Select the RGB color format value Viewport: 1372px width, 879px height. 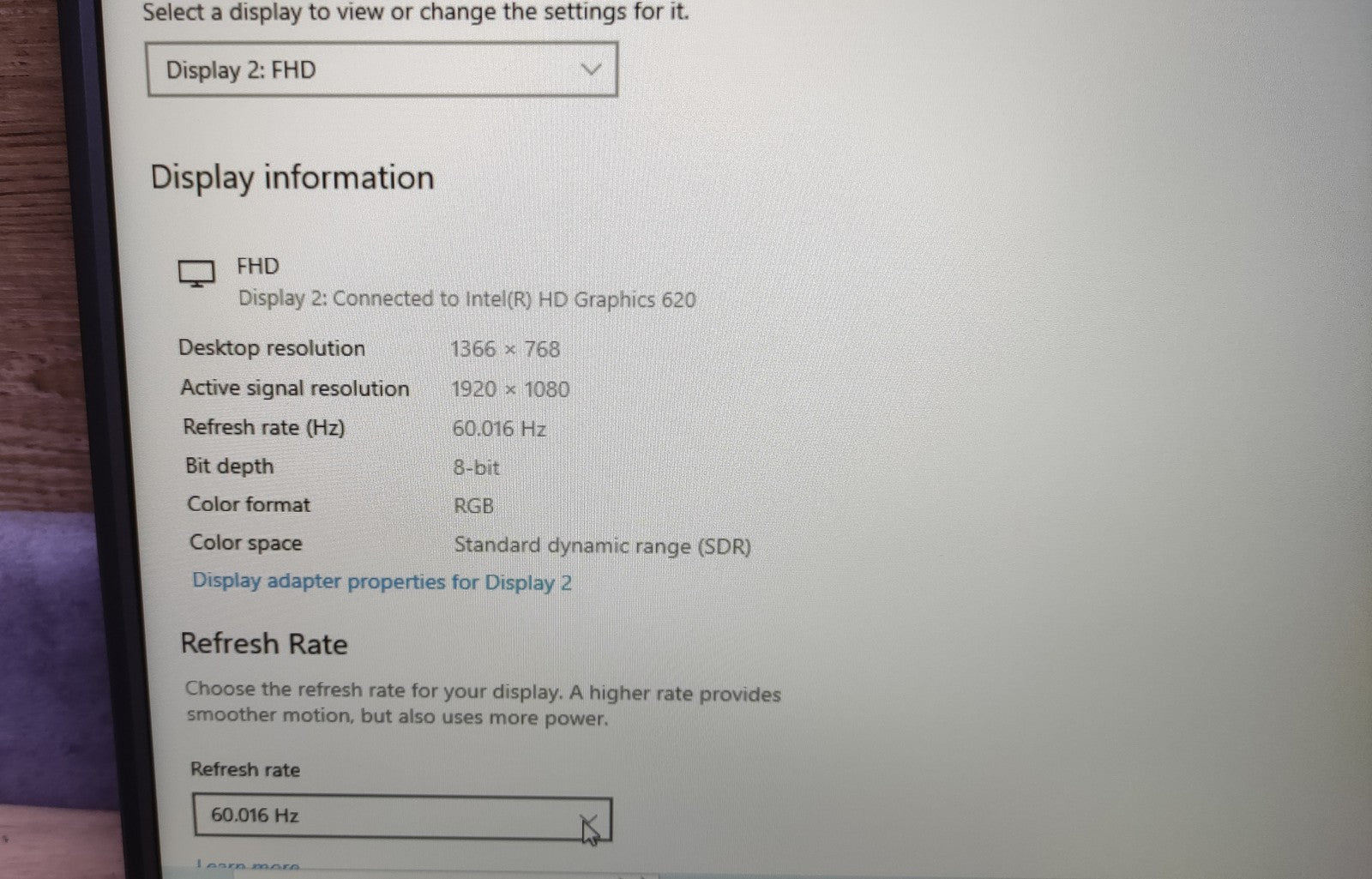pos(473,506)
